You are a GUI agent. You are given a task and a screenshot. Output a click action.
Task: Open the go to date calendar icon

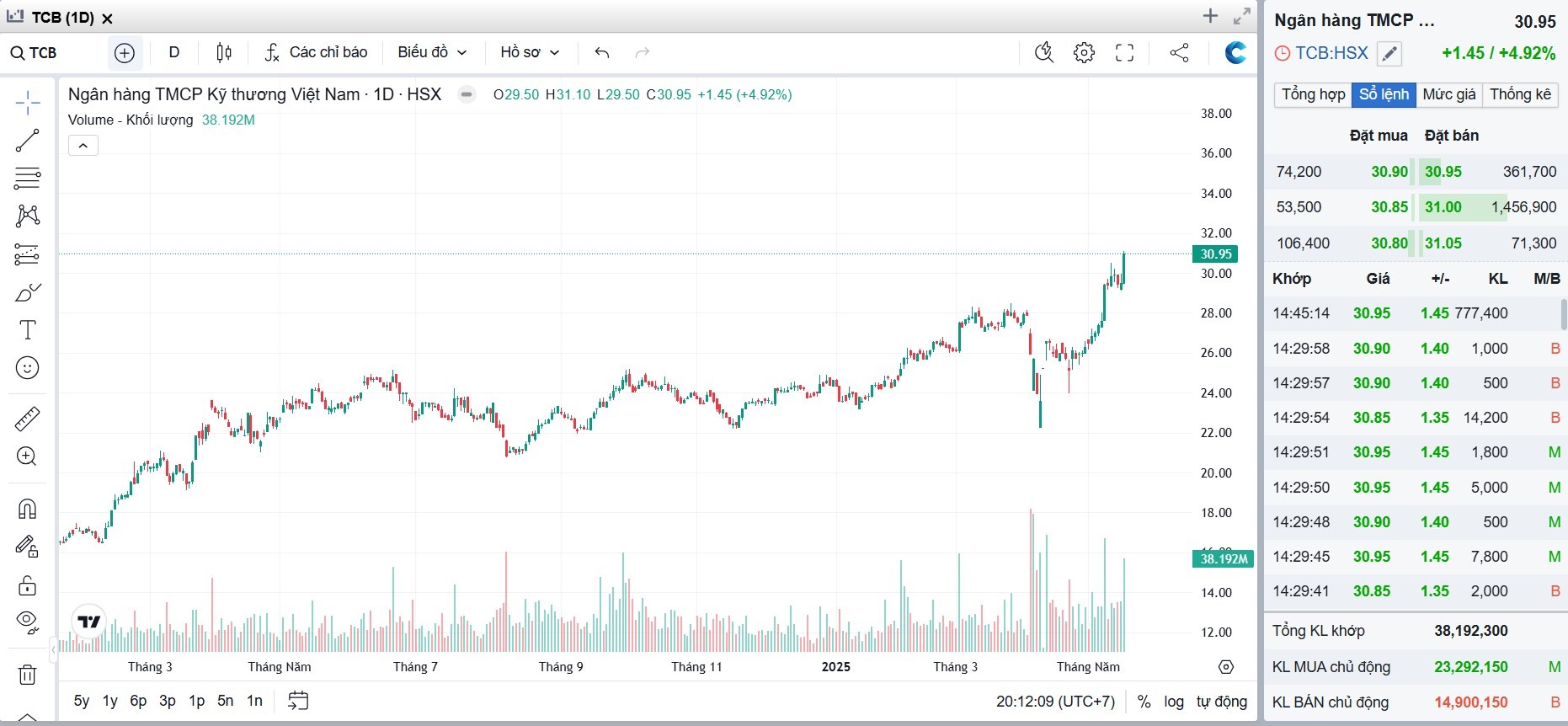point(298,701)
